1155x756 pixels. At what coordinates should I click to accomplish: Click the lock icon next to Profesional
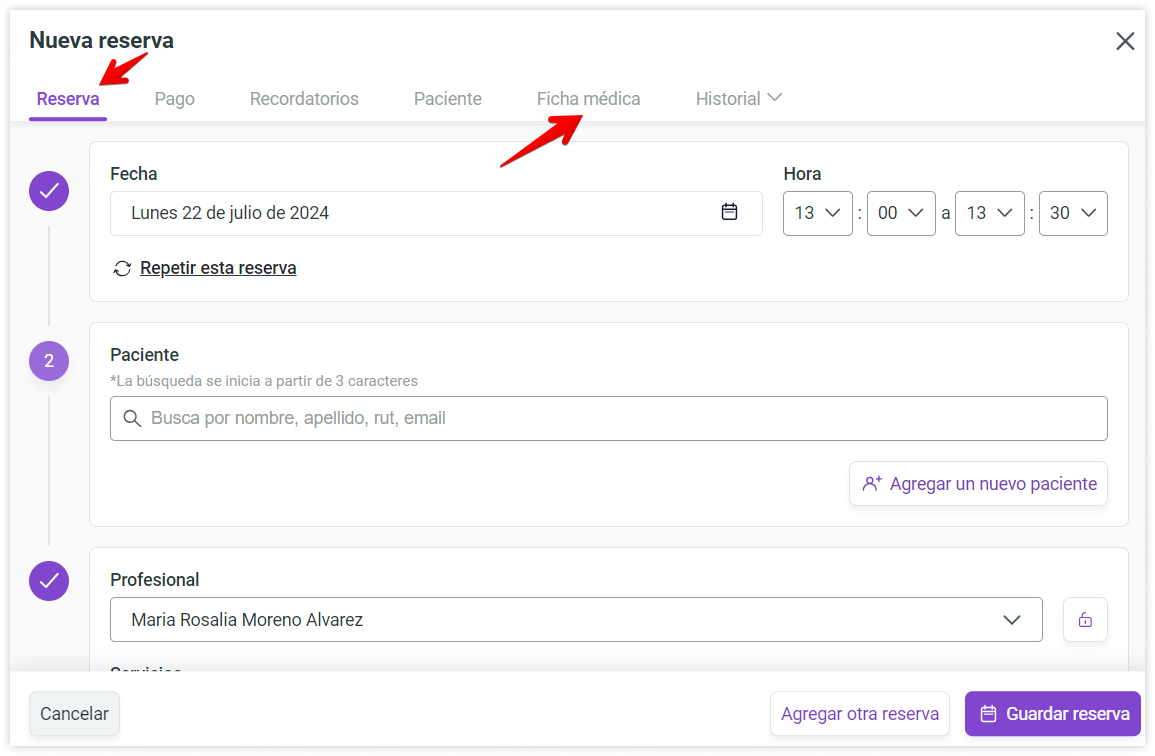pyautogui.click(x=1085, y=620)
